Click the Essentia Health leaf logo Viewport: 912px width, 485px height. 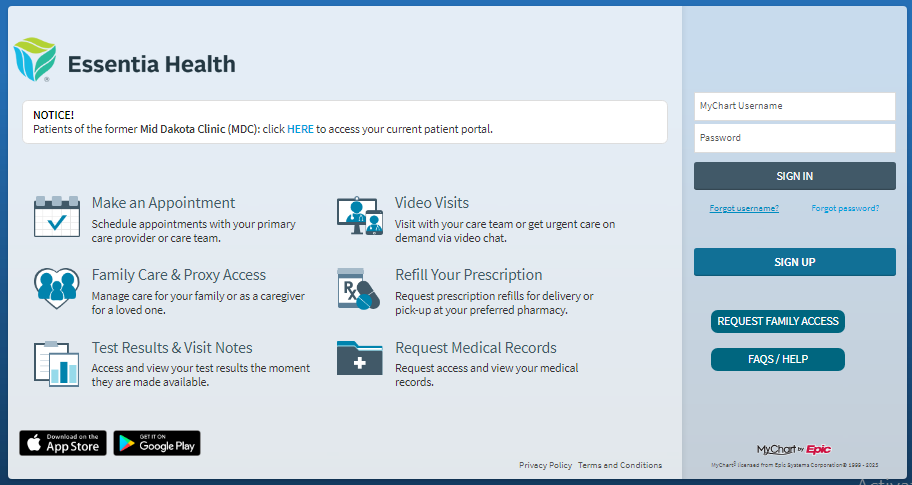[x=34, y=59]
